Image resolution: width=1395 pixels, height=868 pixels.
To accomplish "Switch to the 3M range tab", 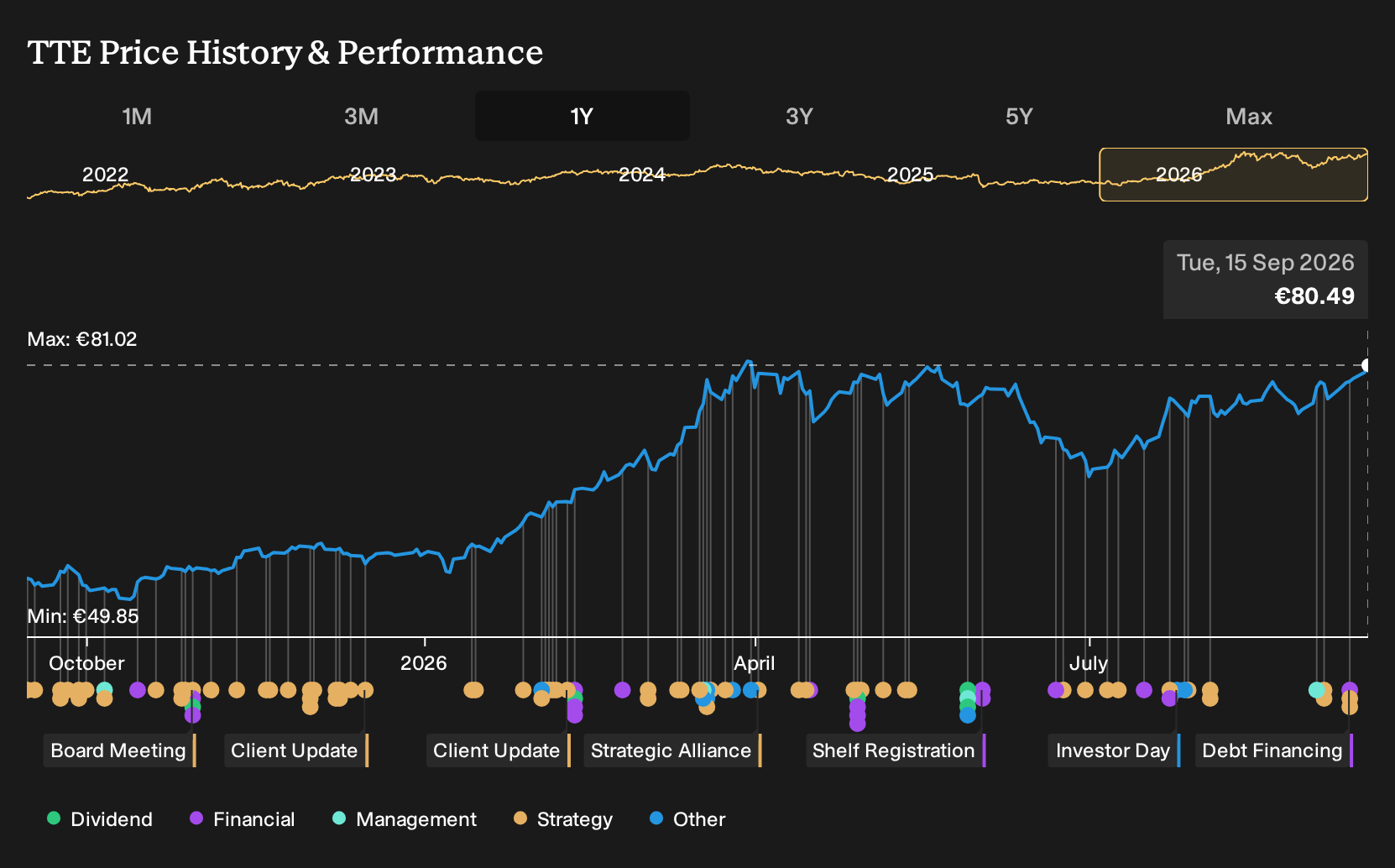I will tap(361, 116).
